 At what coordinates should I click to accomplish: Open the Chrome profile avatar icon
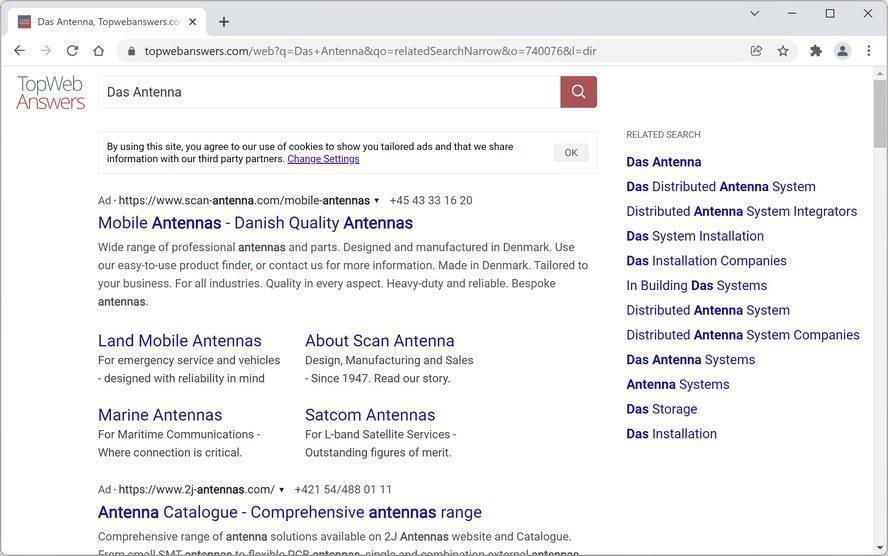[x=843, y=51]
